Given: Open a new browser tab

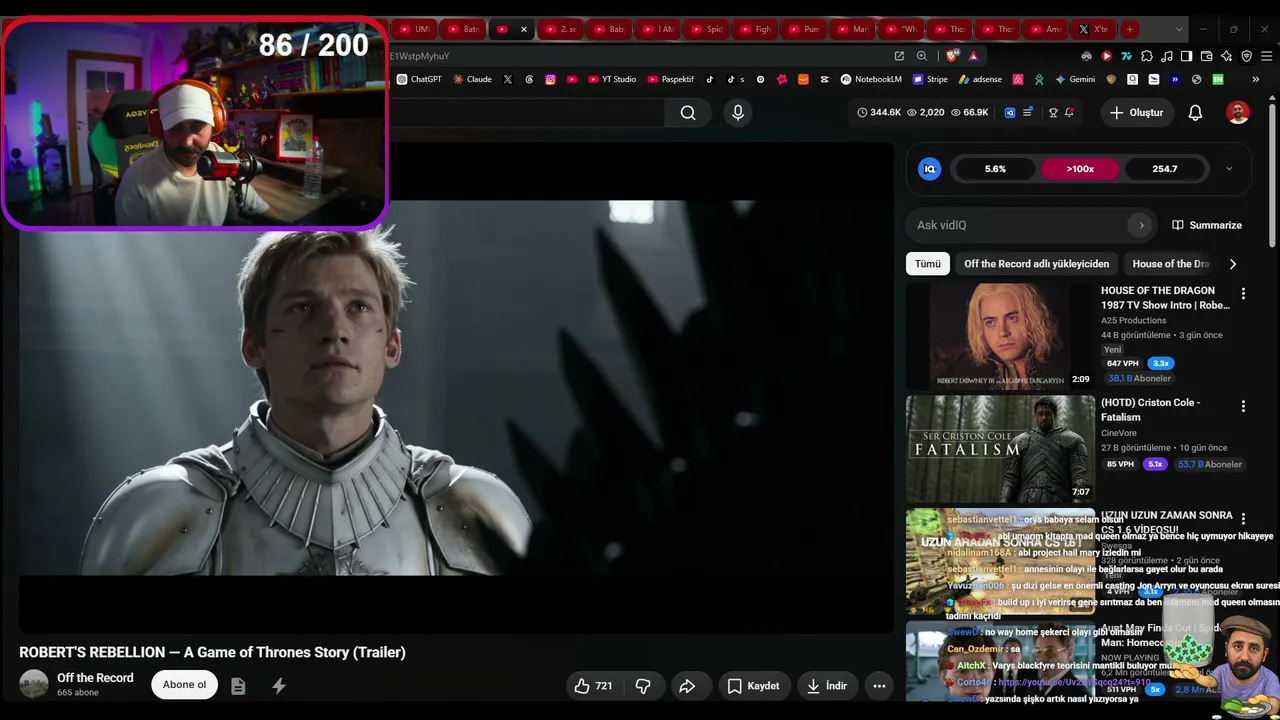Looking at the screenshot, I should click(1129, 29).
